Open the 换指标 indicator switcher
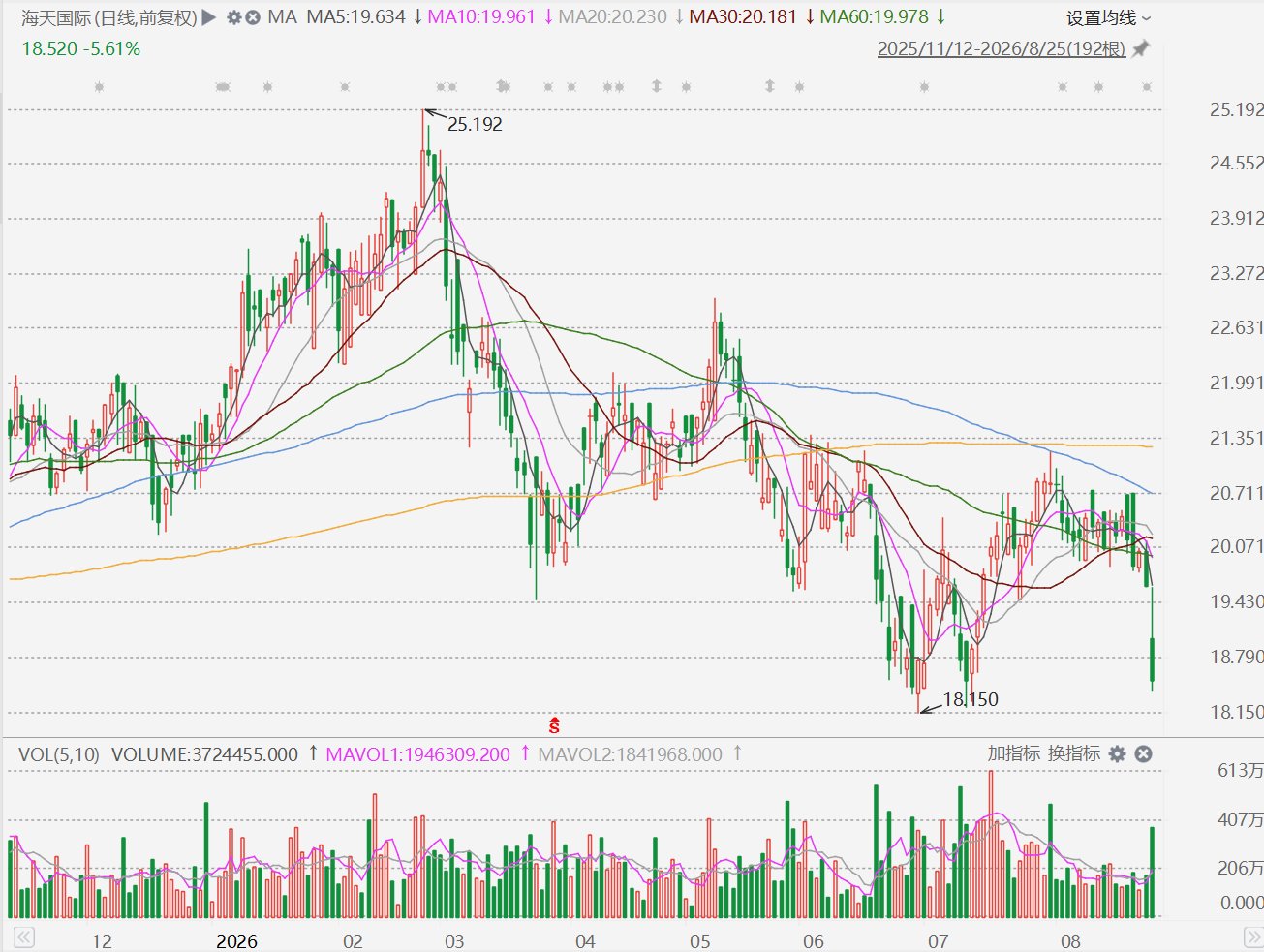 coord(1074,753)
